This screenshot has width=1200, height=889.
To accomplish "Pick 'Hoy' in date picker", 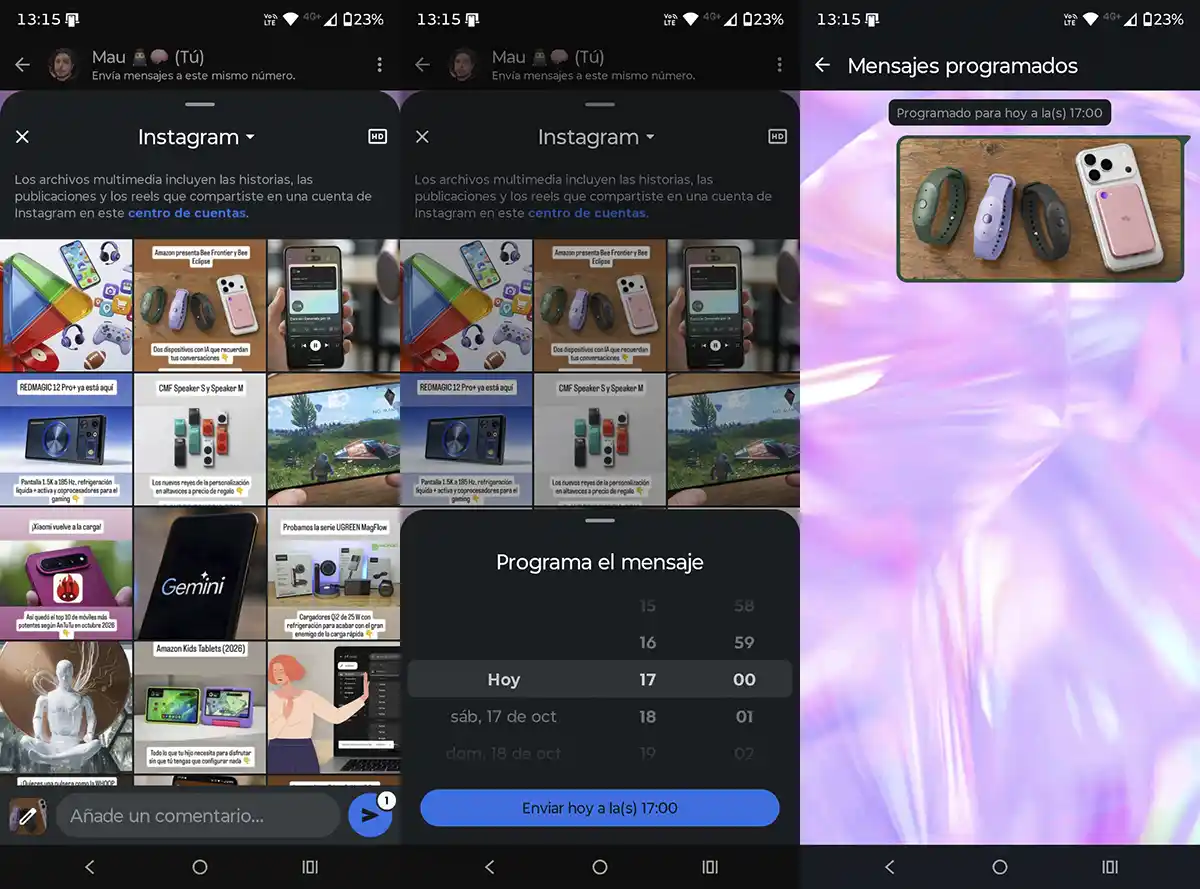I will pos(503,679).
